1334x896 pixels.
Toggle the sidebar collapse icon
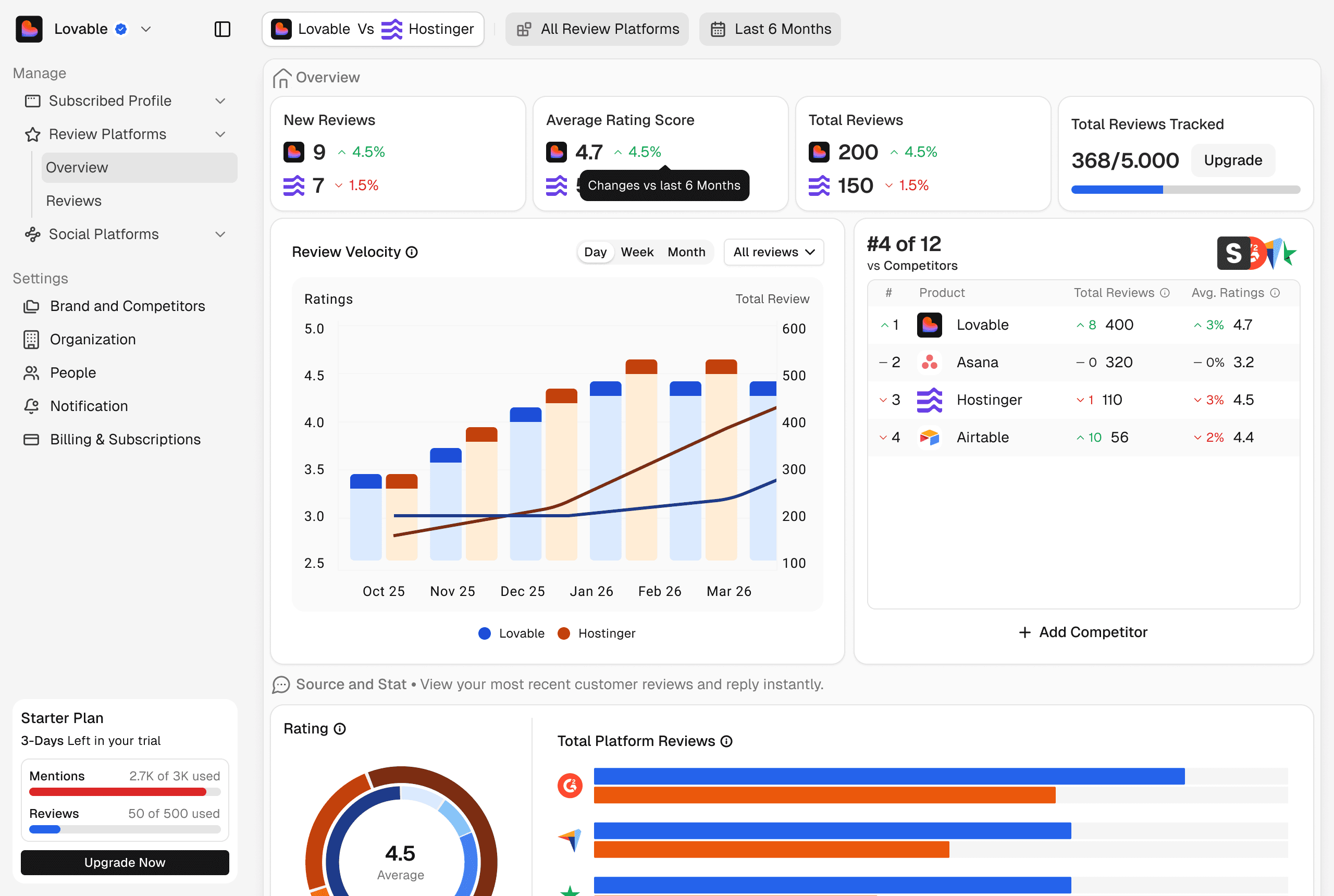[223, 29]
